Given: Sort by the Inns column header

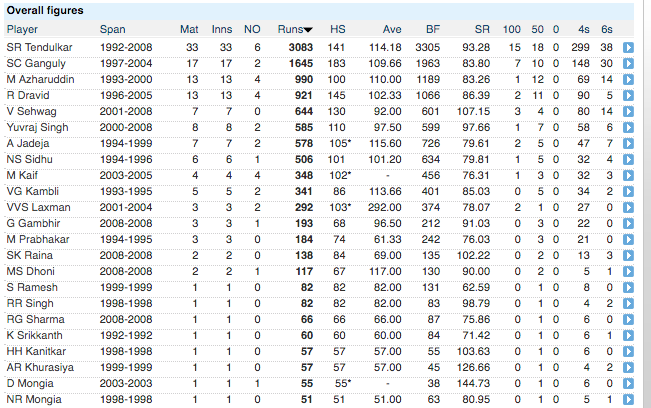Looking at the screenshot, I should [x=222, y=29].
